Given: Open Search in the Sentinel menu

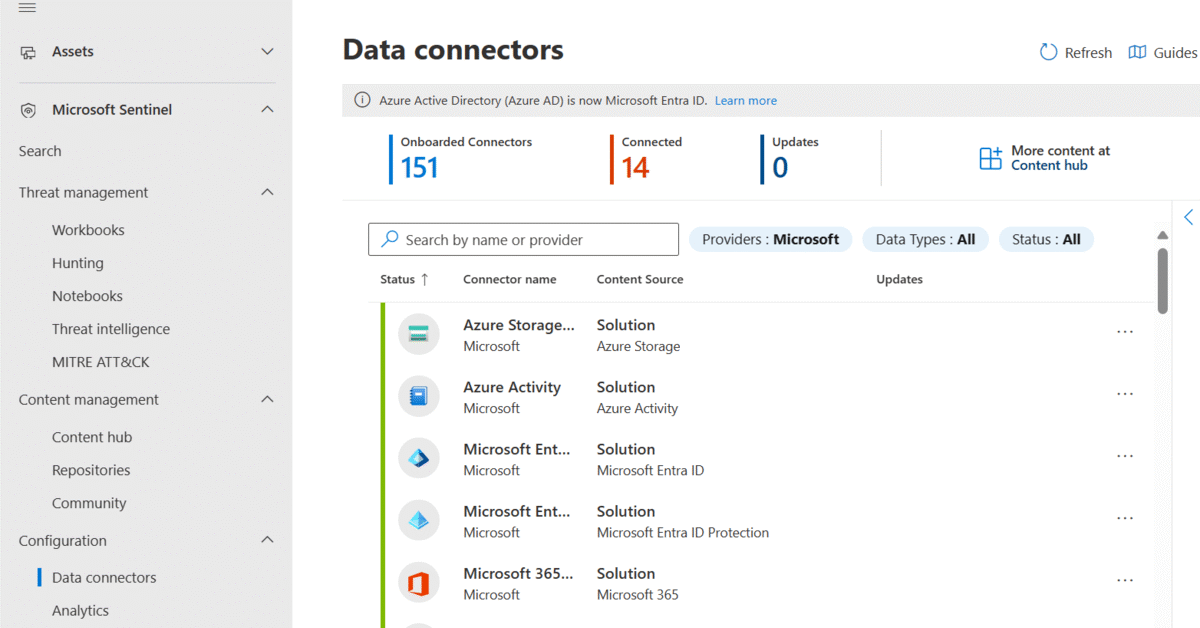Looking at the screenshot, I should pyautogui.click(x=40, y=151).
